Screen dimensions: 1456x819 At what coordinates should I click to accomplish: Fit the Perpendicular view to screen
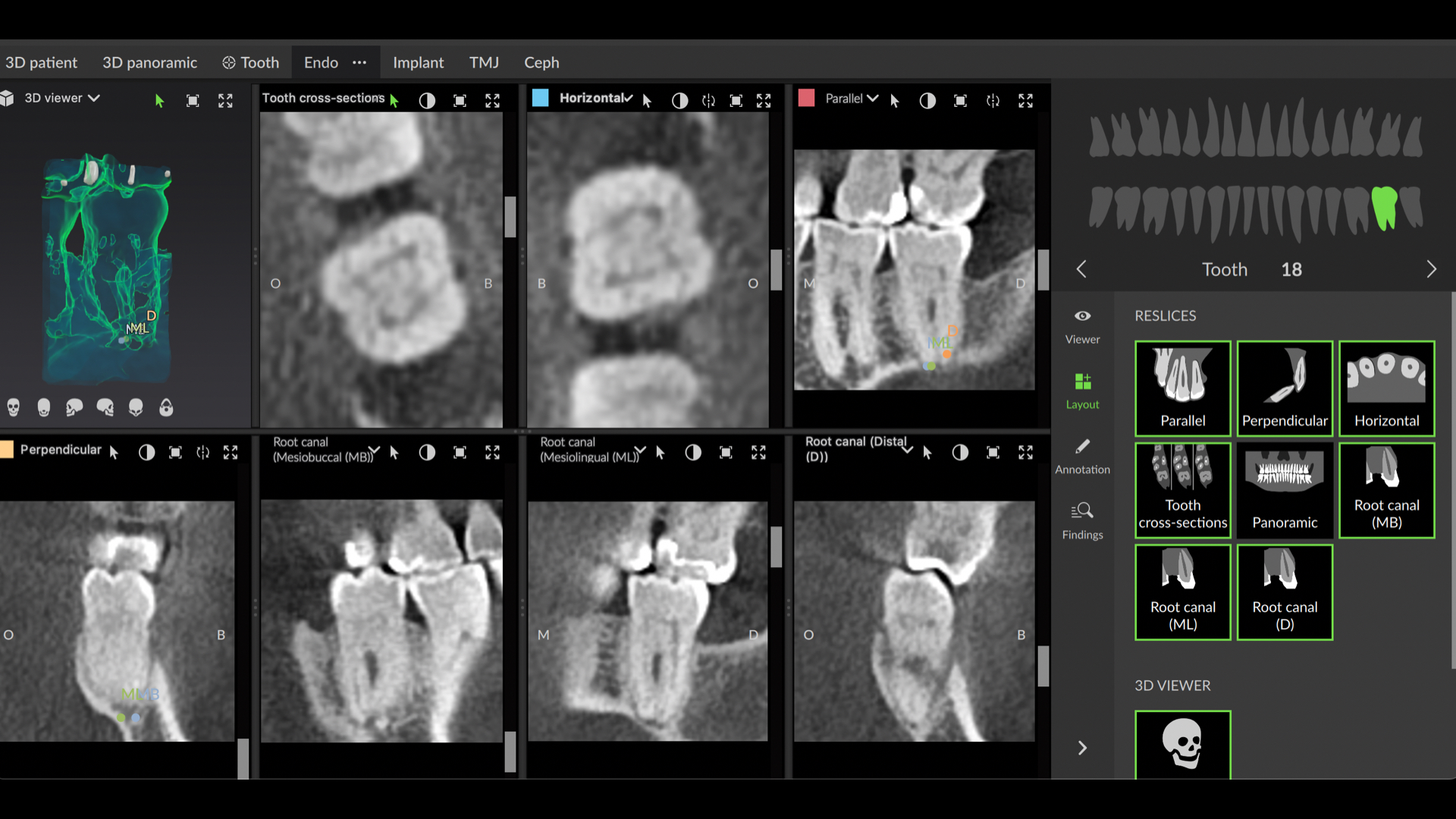tap(174, 452)
